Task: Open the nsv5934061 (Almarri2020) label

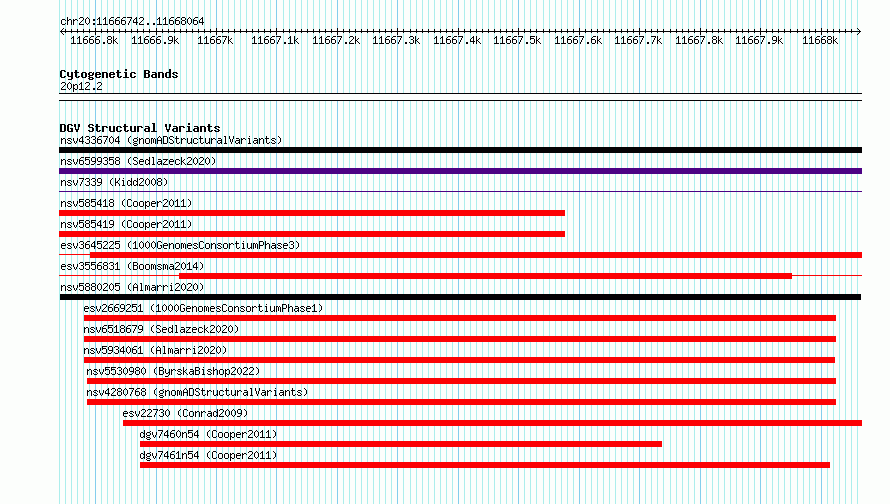Action: pyautogui.click(x=155, y=350)
